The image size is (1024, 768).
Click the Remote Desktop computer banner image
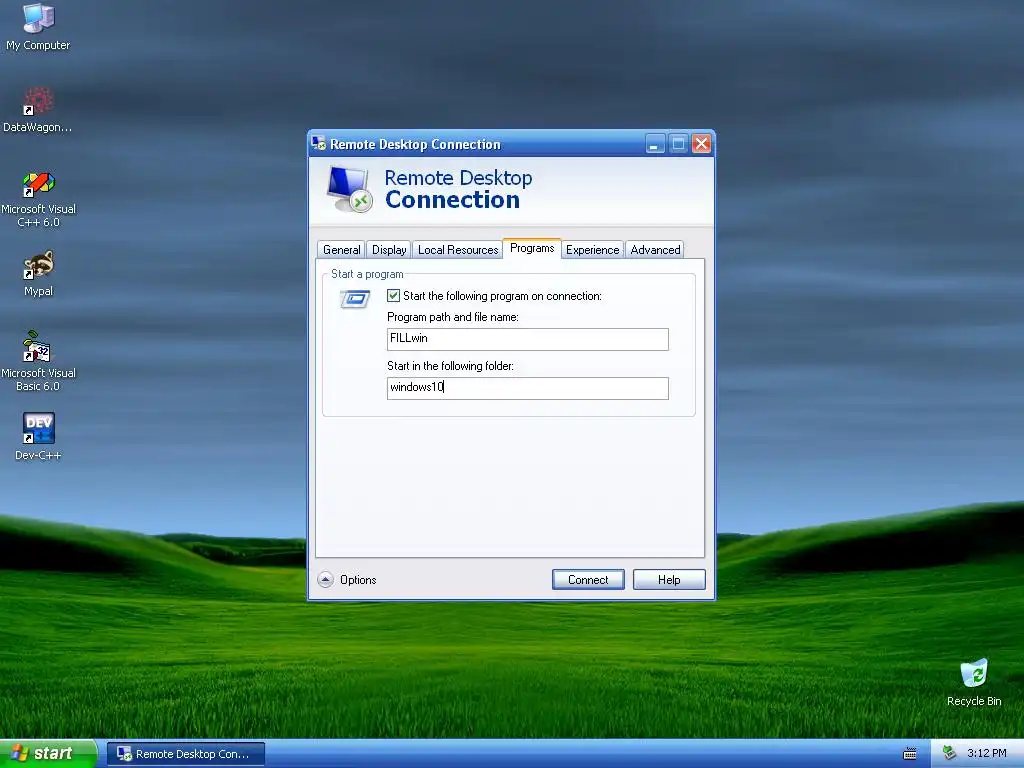349,189
